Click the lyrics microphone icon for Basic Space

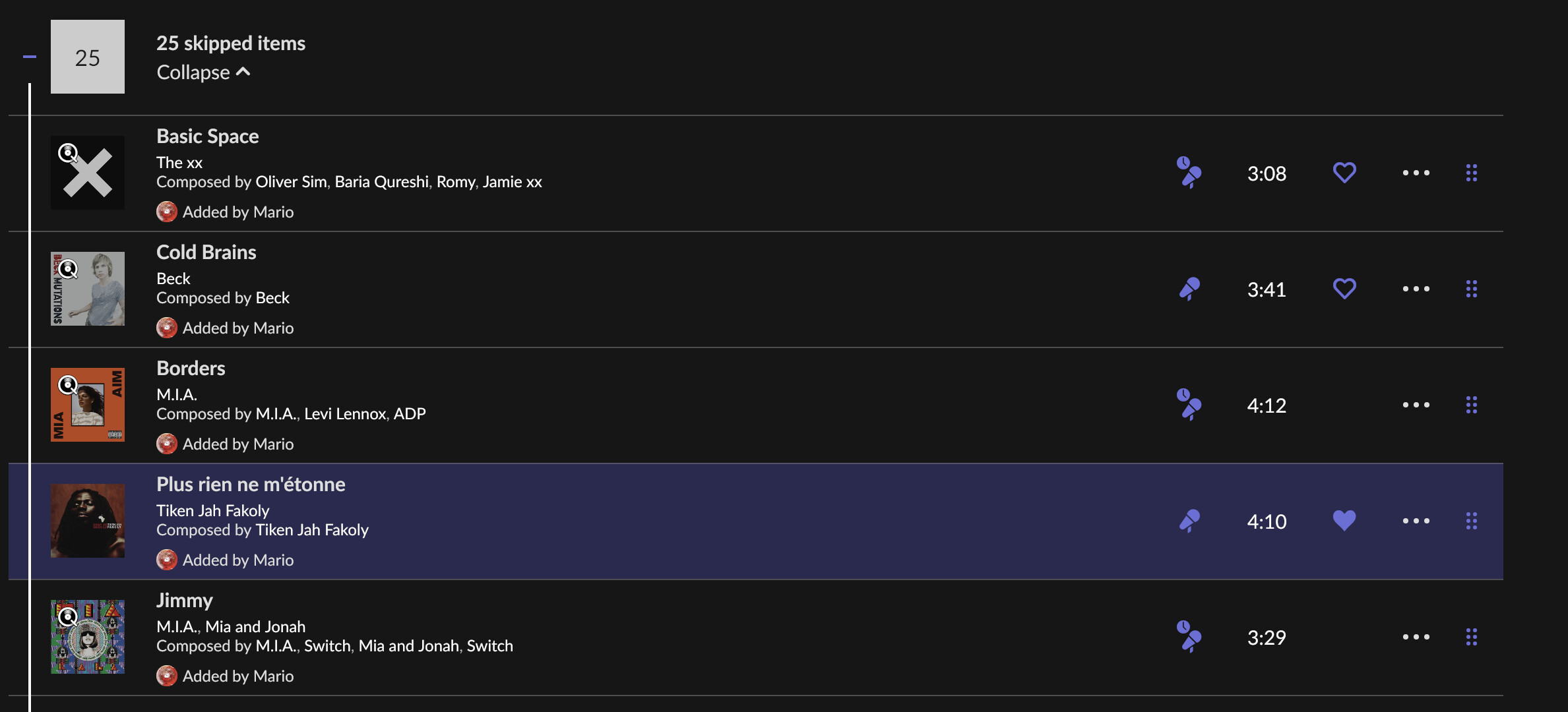[x=1189, y=173]
